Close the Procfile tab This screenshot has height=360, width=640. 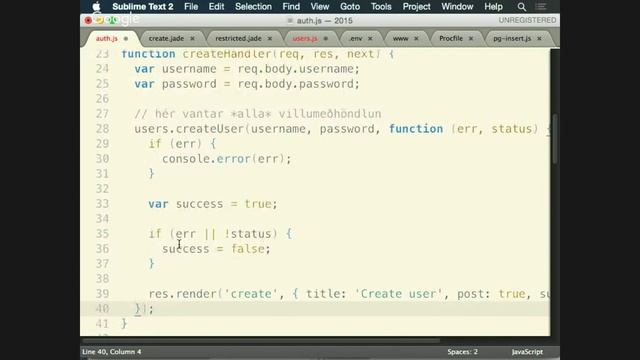pos(471,38)
